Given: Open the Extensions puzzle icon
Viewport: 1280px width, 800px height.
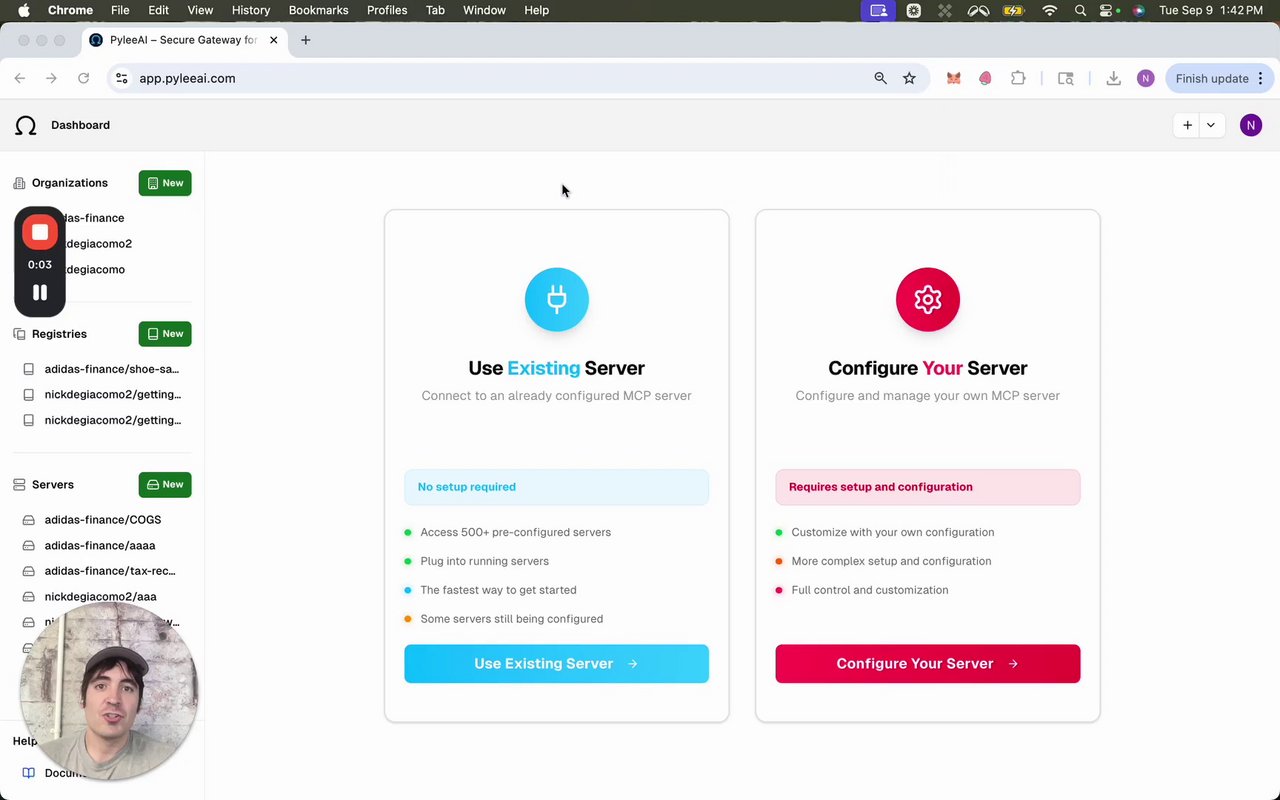Looking at the screenshot, I should pos(1018,78).
